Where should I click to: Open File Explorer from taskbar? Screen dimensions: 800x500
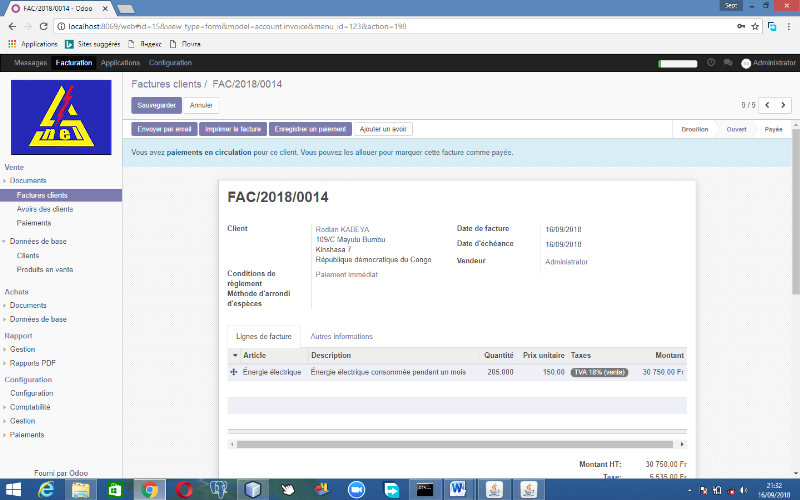pyautogui.click(x=81, y=490)
